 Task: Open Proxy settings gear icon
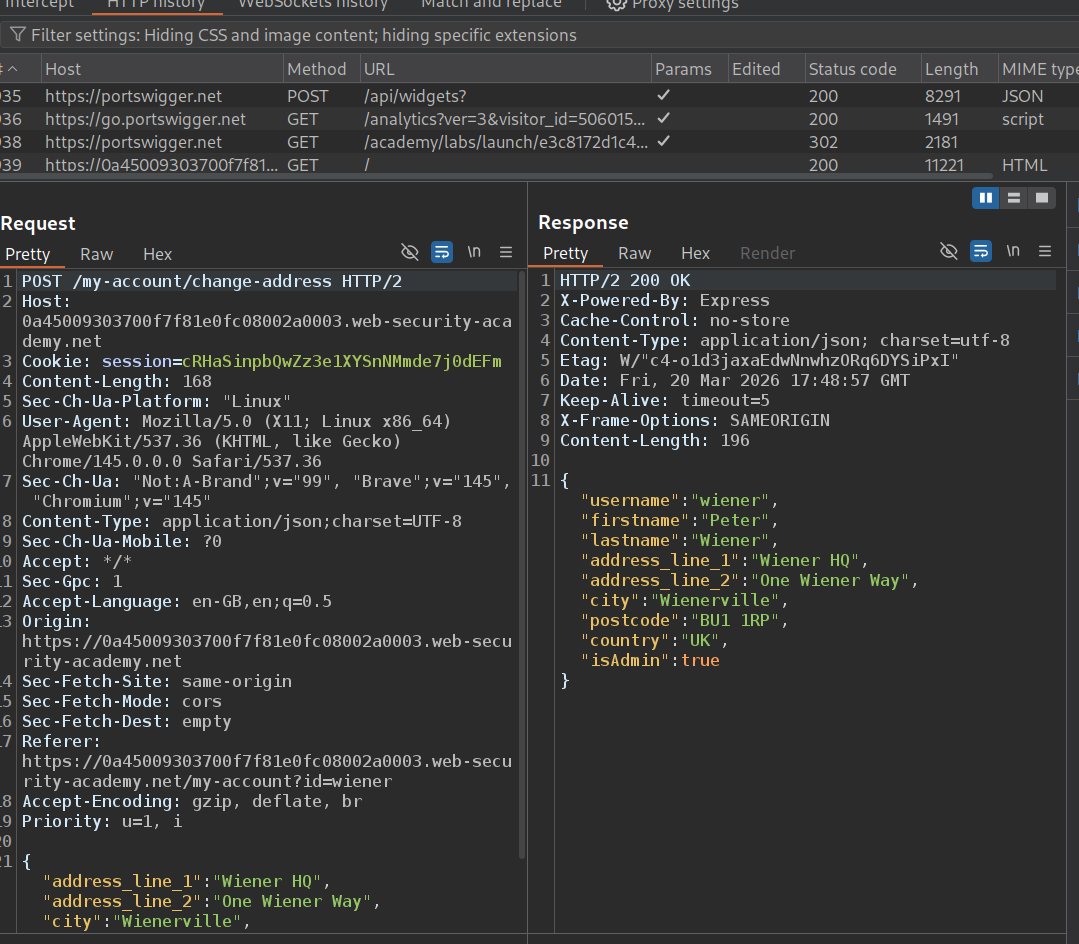pyautogui.click(x=617, y=4)
